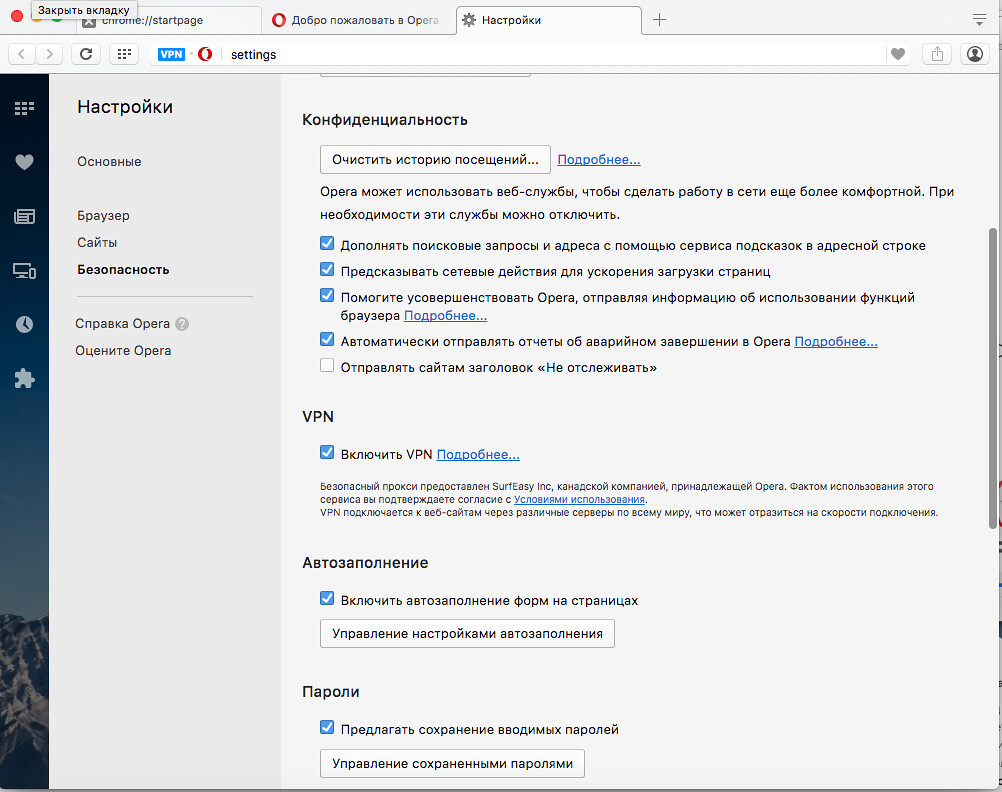Viewport: 1002px width, 792px height.
Task: Open Bookmarks heart in the left sidebar
Action: 24,162
